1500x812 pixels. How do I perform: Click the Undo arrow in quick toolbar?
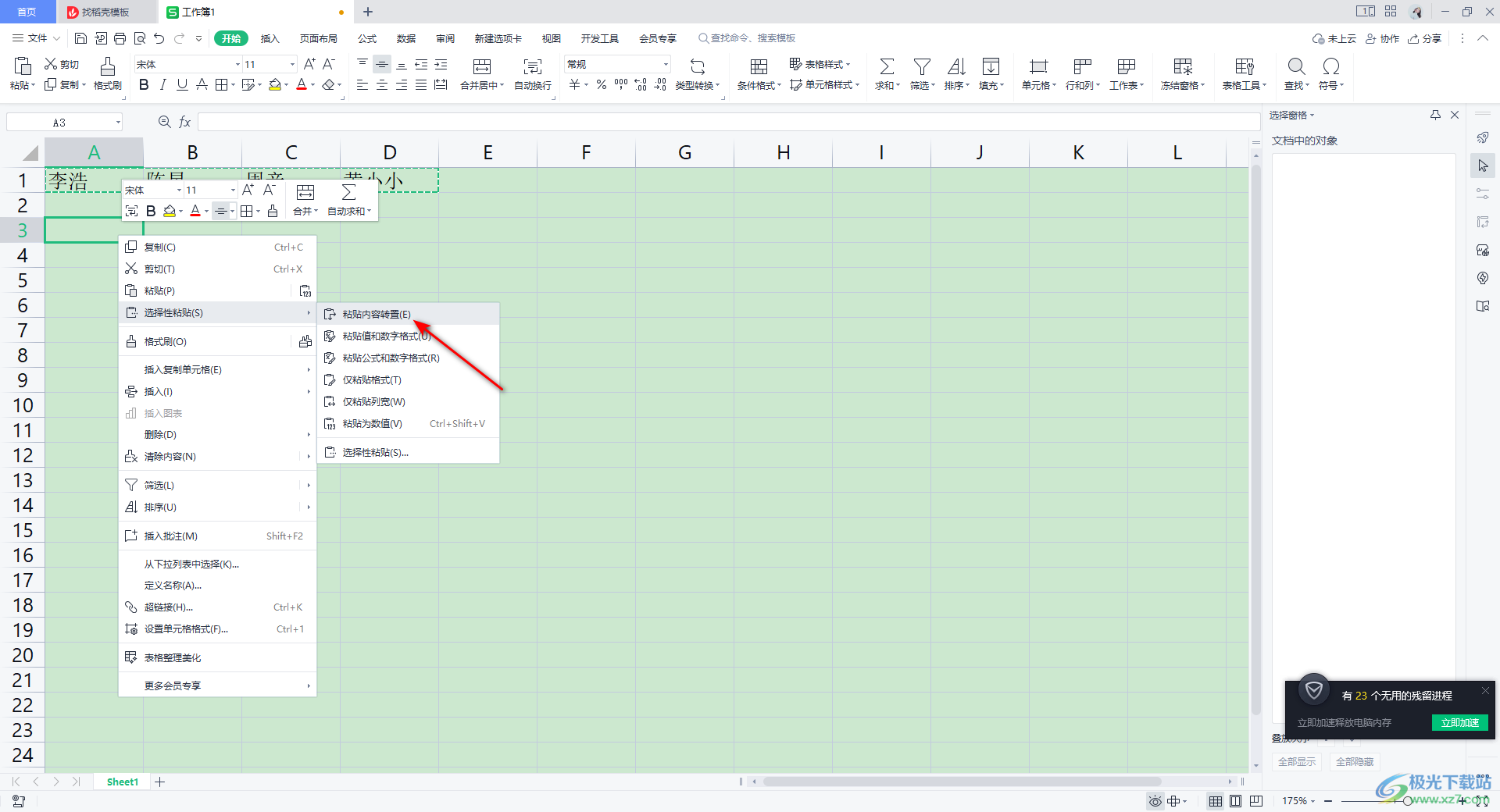pos(159,38)
